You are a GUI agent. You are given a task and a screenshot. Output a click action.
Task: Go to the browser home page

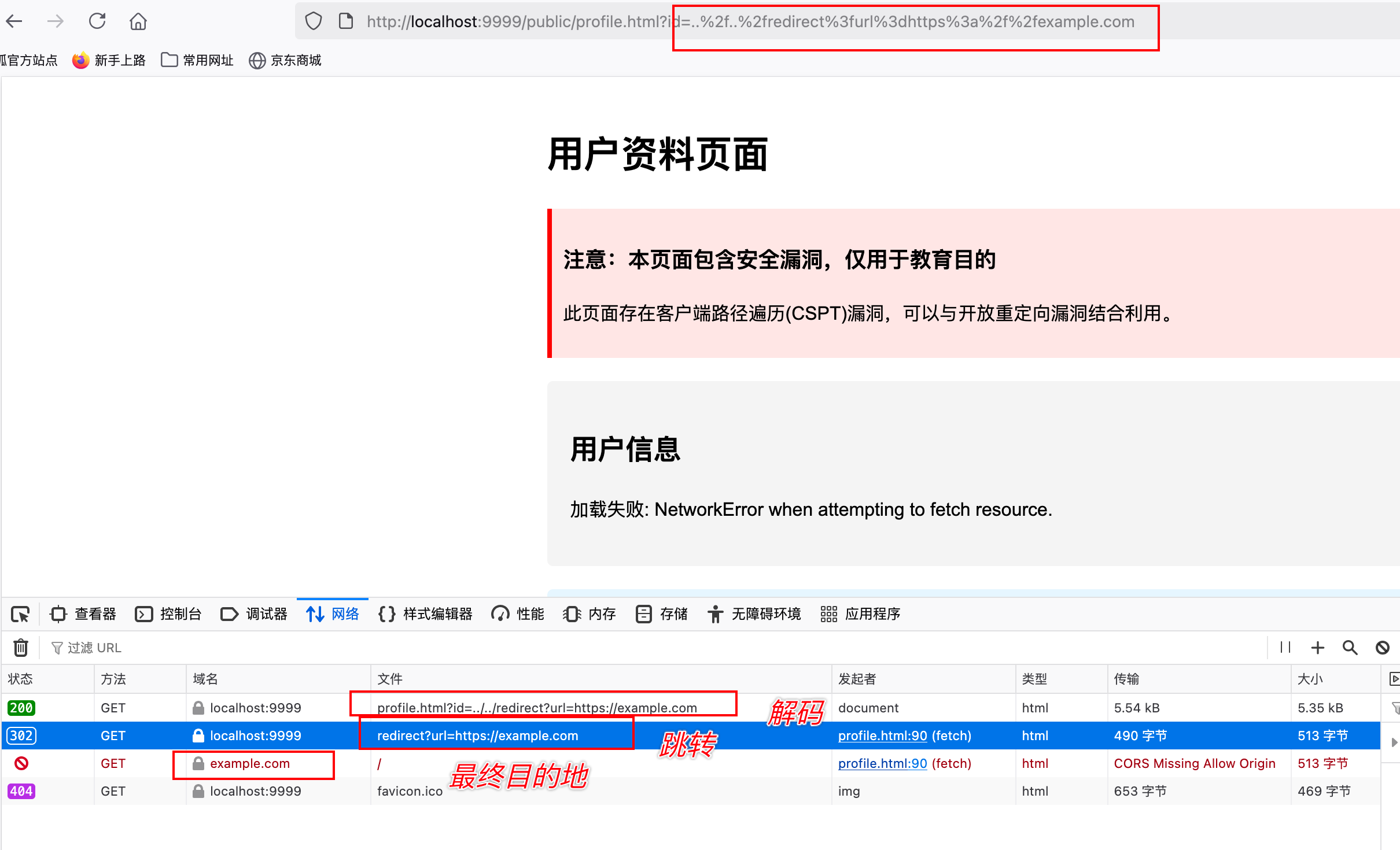pos(138,22)
